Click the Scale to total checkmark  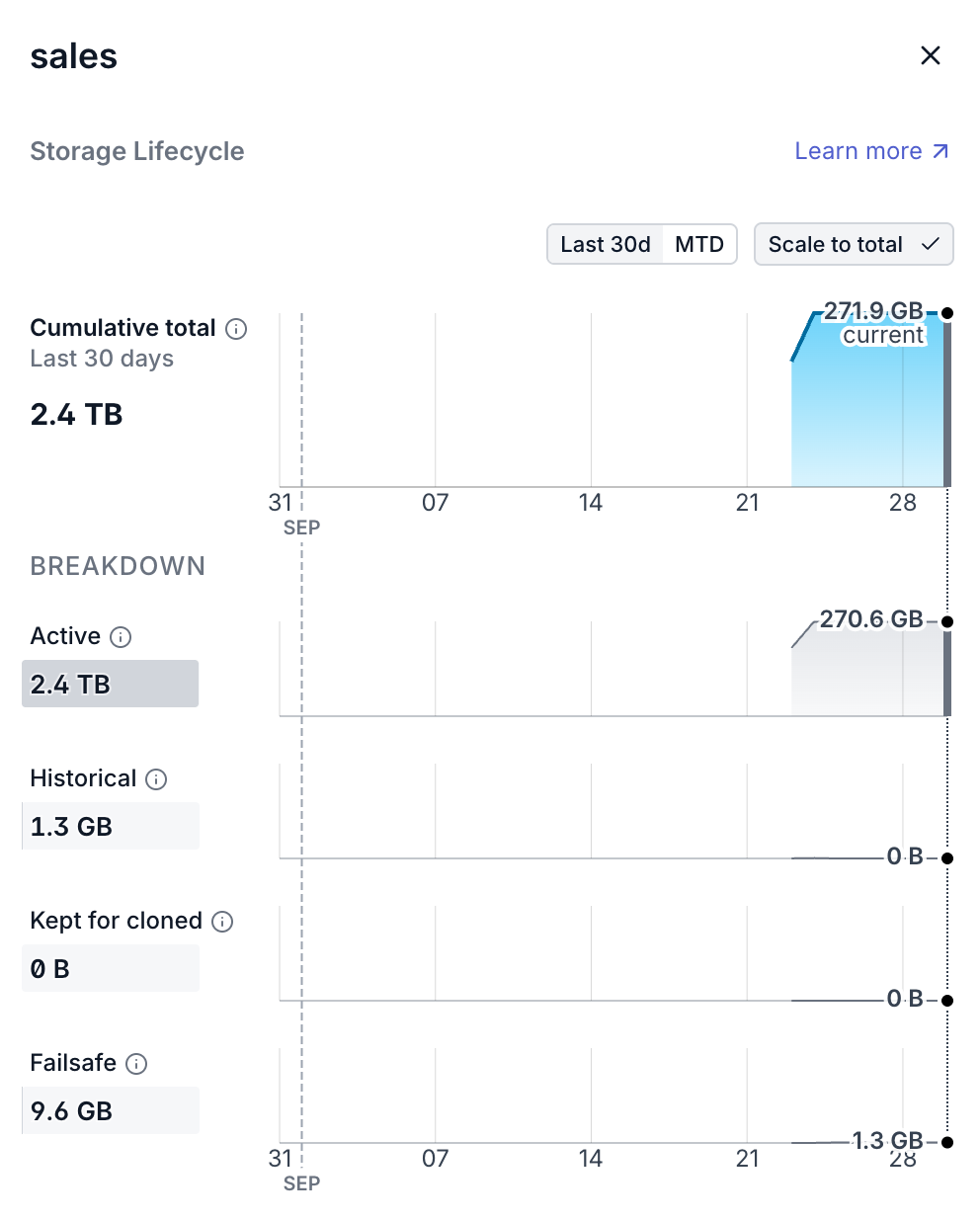click(x=930, y=244)
